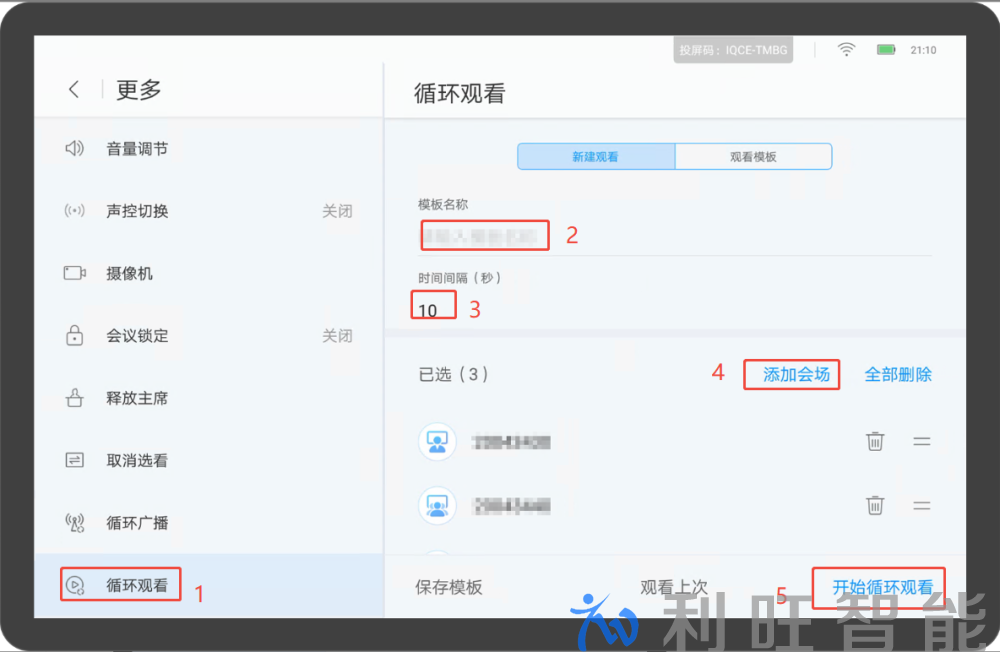
Task: Delete the second selected site with trash icon
Action: click(875, 505)
